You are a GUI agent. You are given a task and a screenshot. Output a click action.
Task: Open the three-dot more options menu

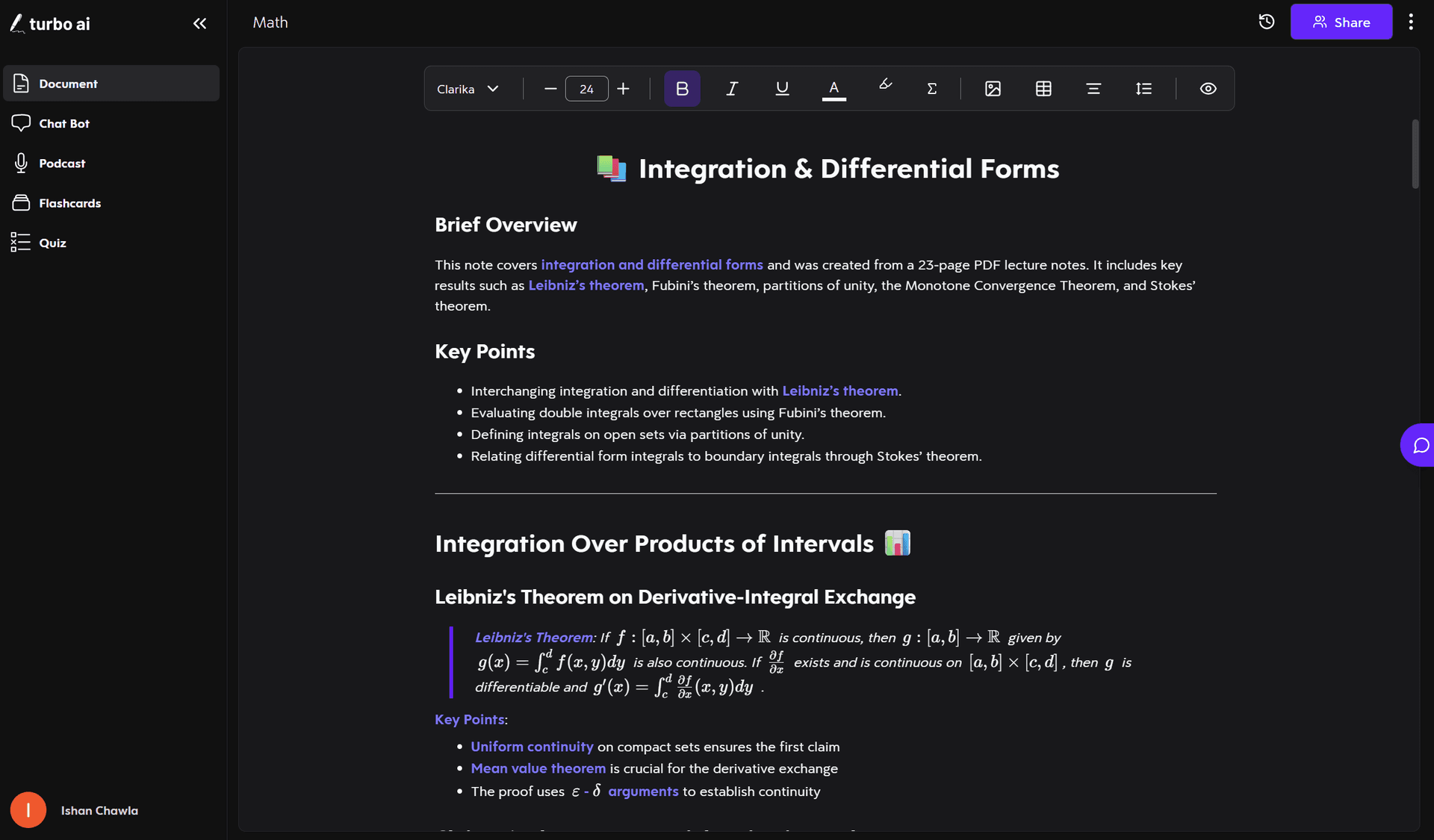click(x=1411, y=22)
